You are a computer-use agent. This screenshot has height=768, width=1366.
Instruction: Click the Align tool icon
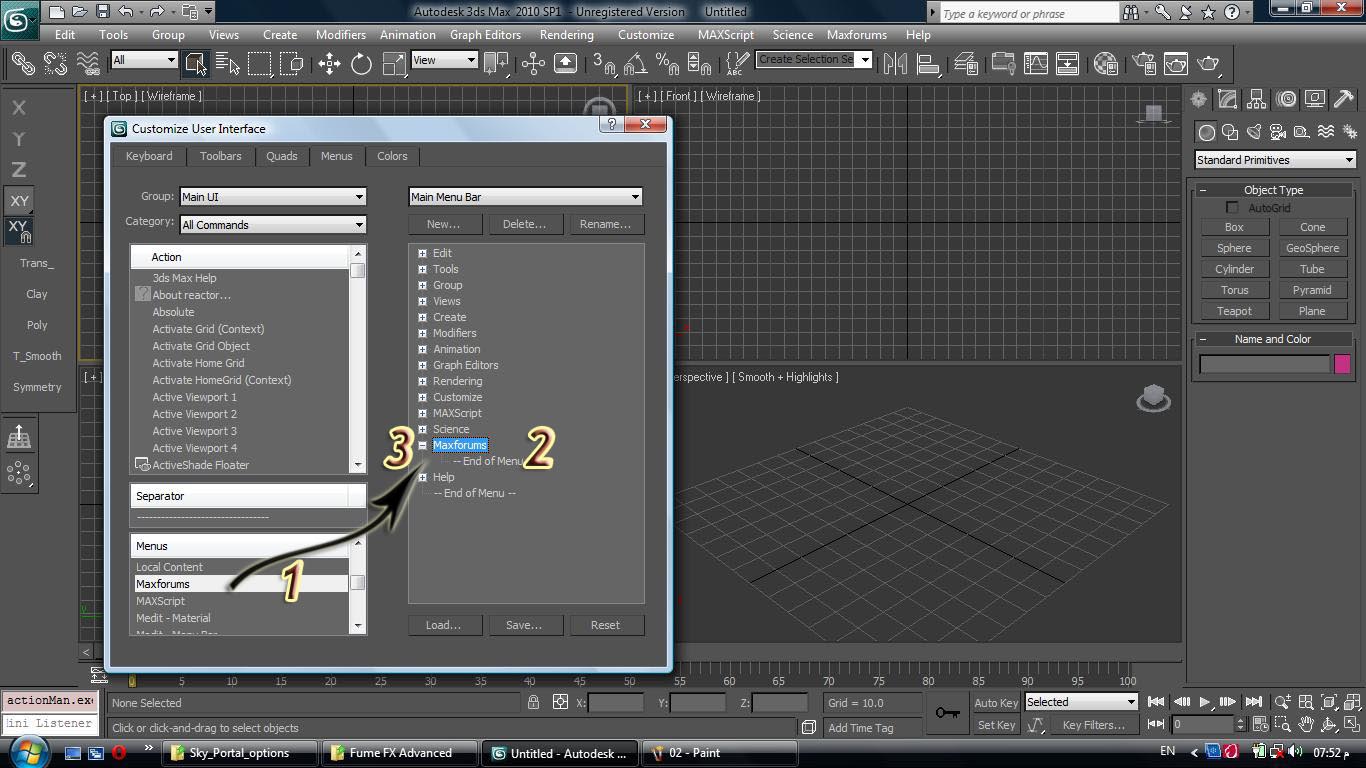pos(928,64)
